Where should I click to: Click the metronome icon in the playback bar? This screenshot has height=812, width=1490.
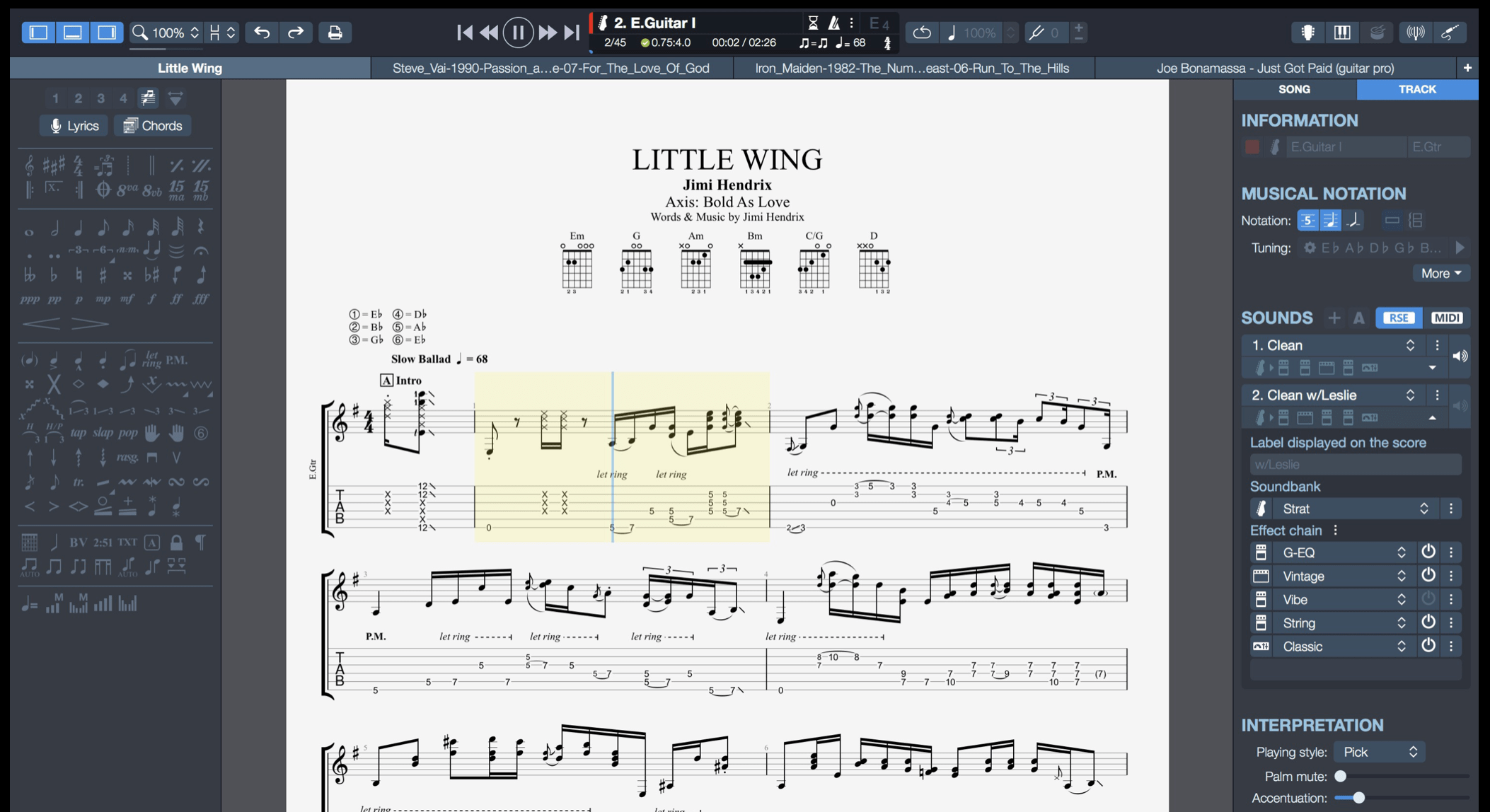click(x=833, y=23)
